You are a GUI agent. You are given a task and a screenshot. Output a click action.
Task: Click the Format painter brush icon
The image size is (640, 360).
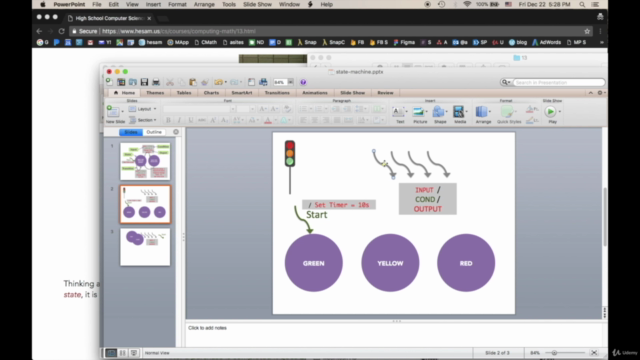coord(204,82)
